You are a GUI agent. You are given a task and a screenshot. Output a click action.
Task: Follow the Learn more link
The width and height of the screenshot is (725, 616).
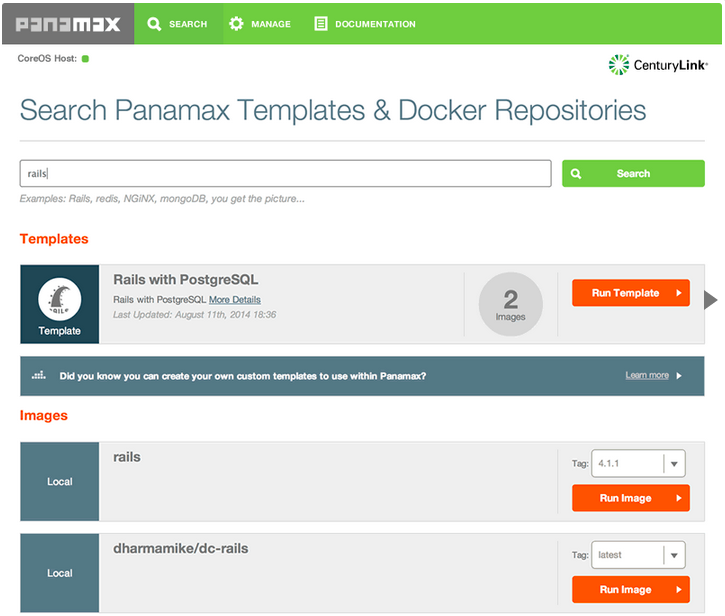click(x=647, y=375)
